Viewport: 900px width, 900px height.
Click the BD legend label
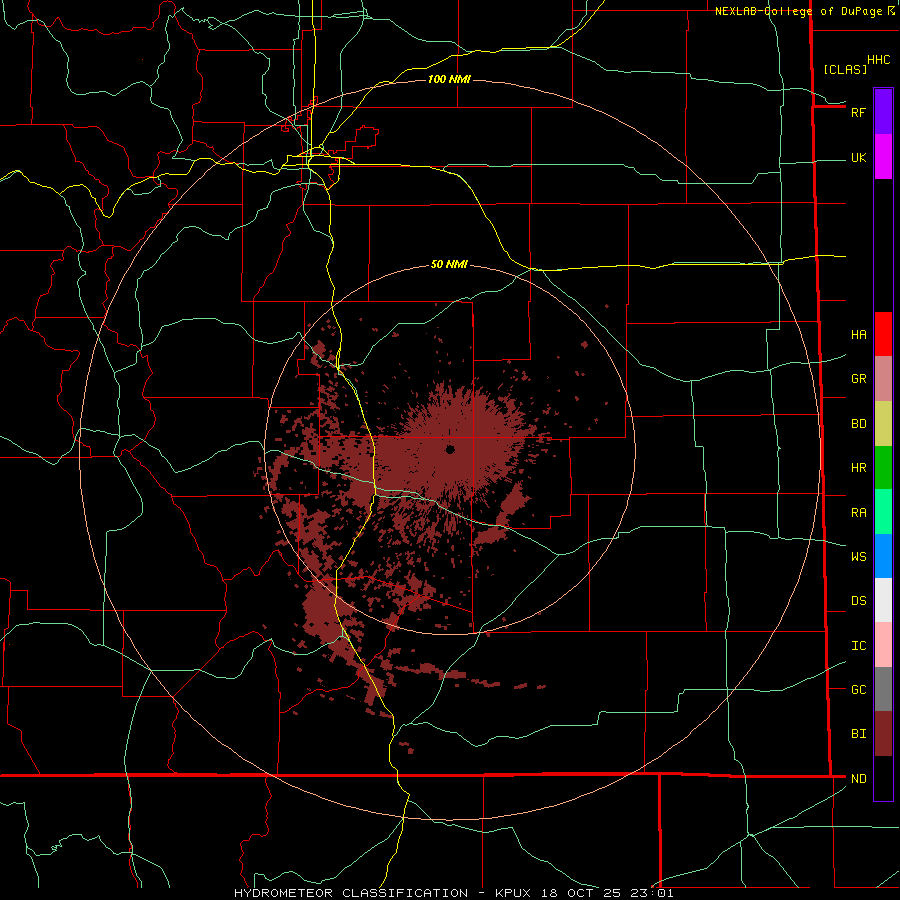click(858, 424)
